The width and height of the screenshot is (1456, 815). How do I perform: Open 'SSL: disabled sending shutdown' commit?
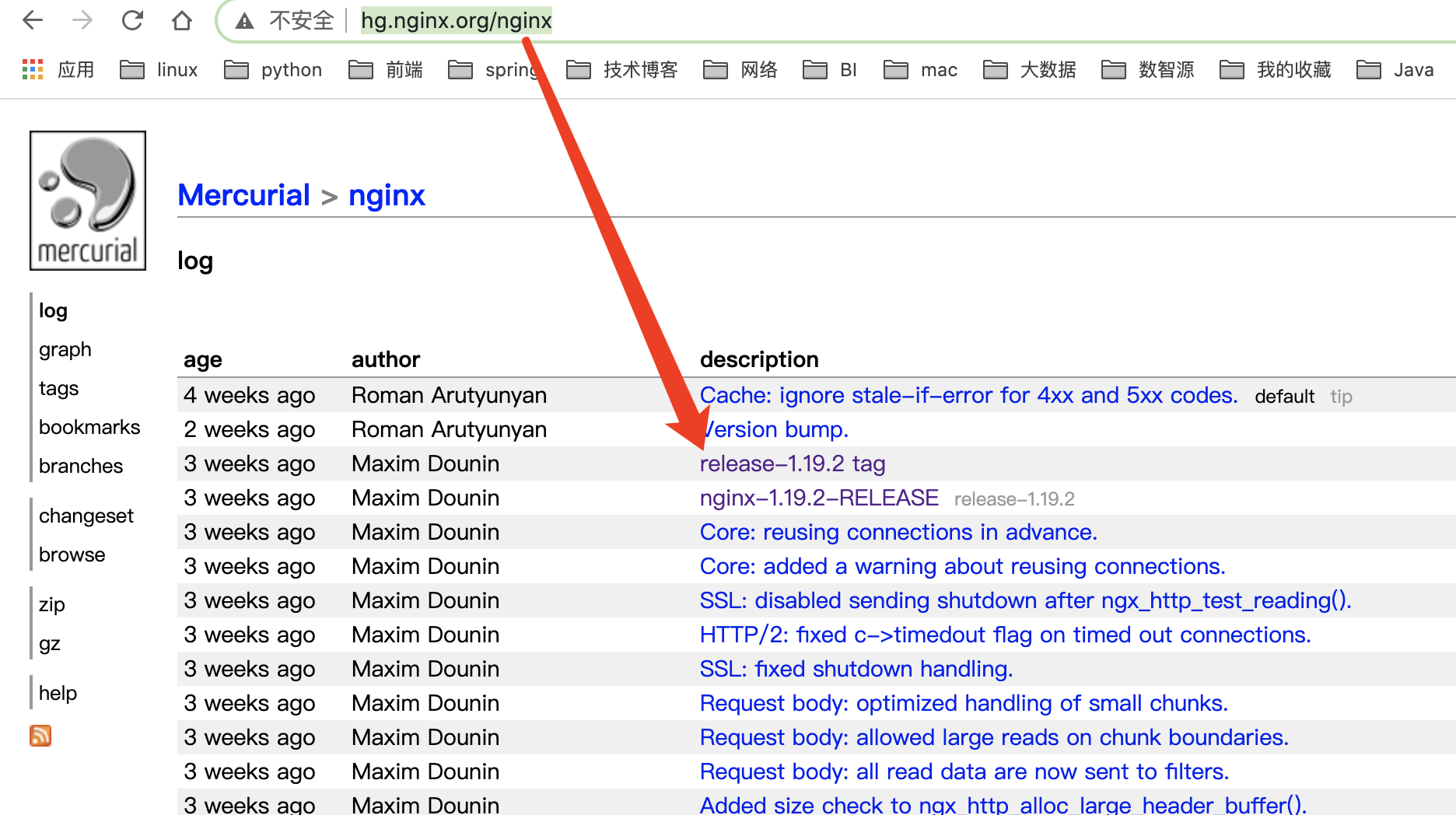1026,600
